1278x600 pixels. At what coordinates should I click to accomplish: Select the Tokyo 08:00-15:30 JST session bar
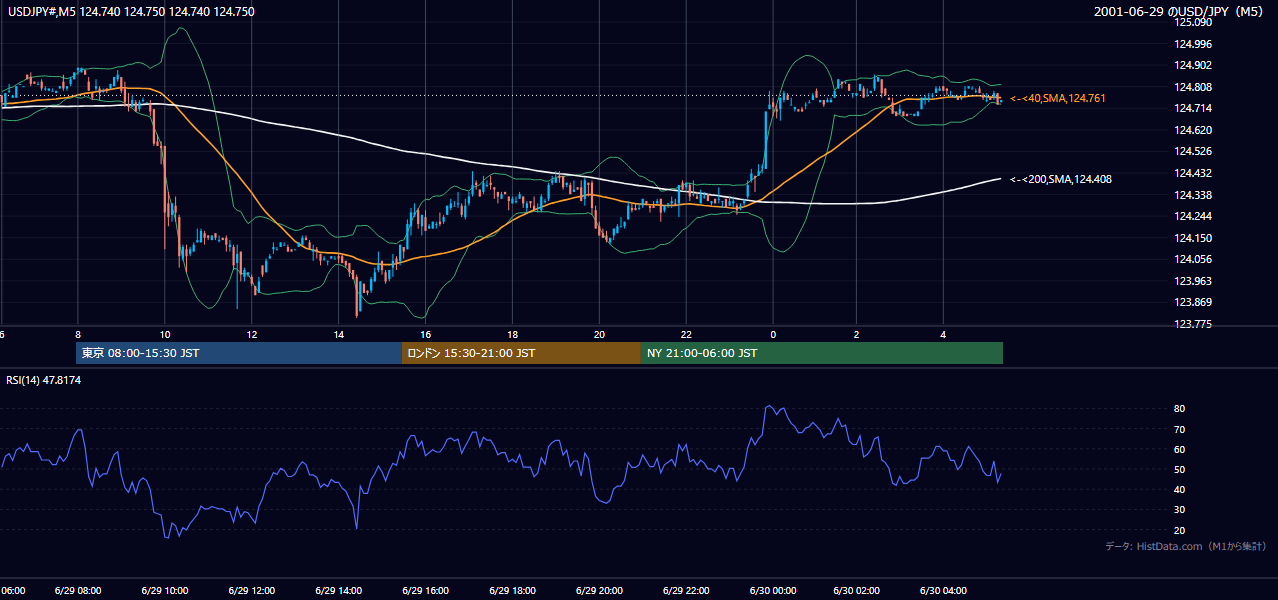point(239,353)
